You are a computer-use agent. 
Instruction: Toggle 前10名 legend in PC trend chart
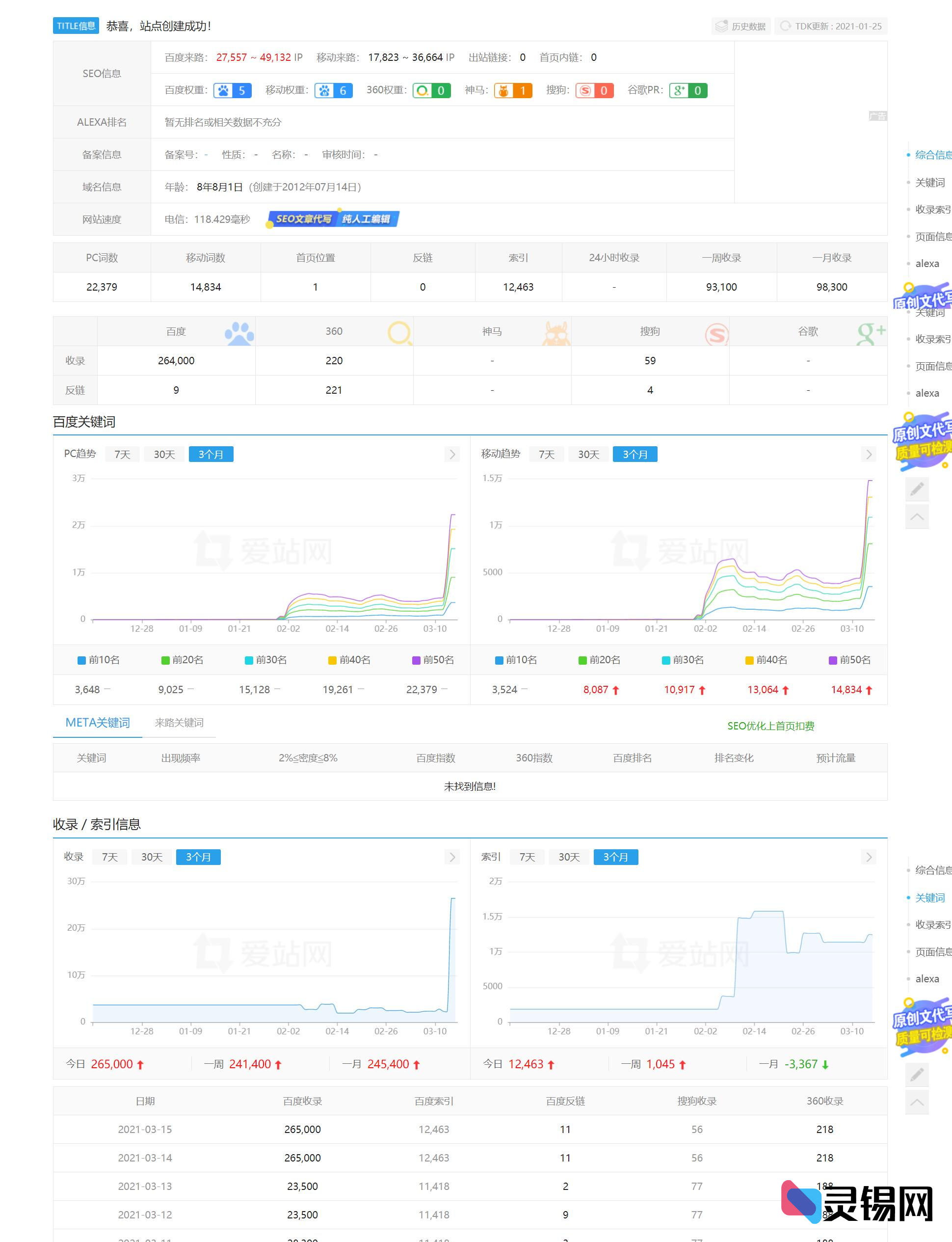coord(99,660)
